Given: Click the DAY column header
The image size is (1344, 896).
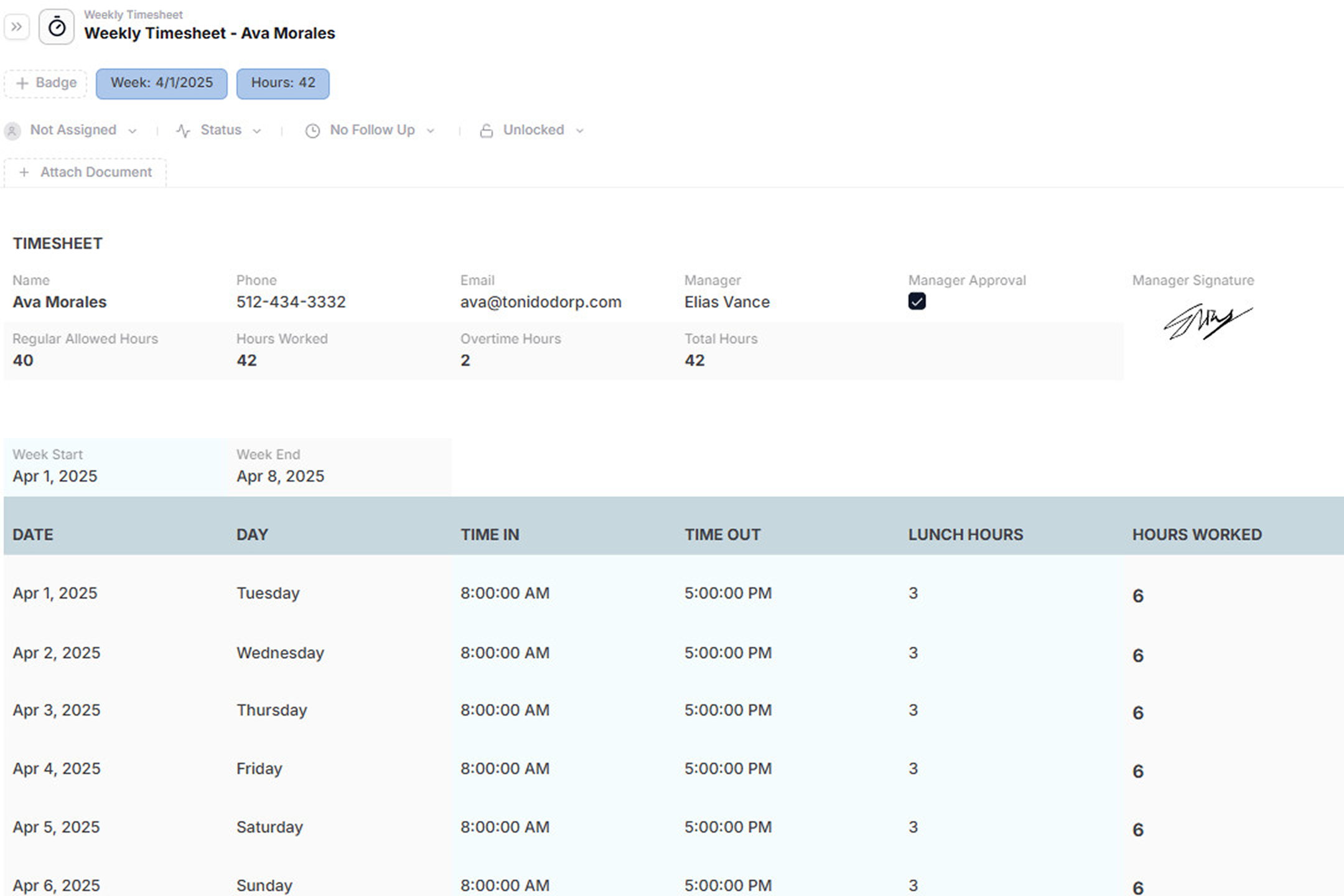Looking at the screenshot, I should (252, 534).
